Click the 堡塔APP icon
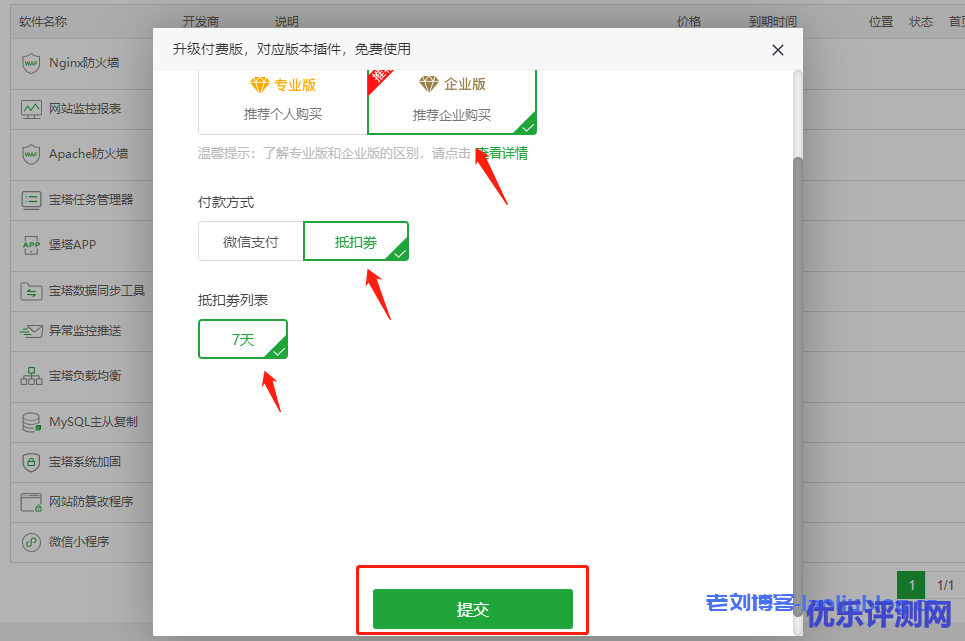 pyautogui.click(x=31, y=245)
